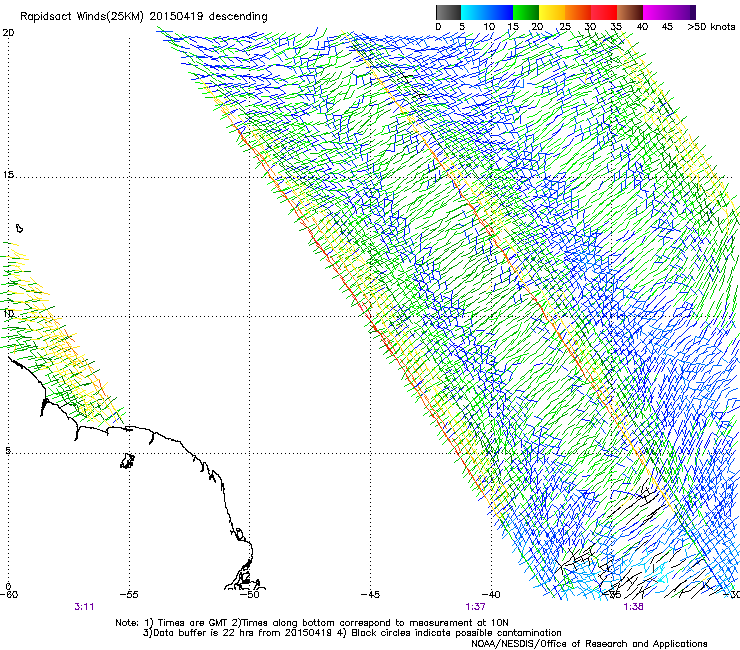The image size is (740, 650).
Task: Click the brown 35-40 knots legend segment
Action: click(630, 12)
